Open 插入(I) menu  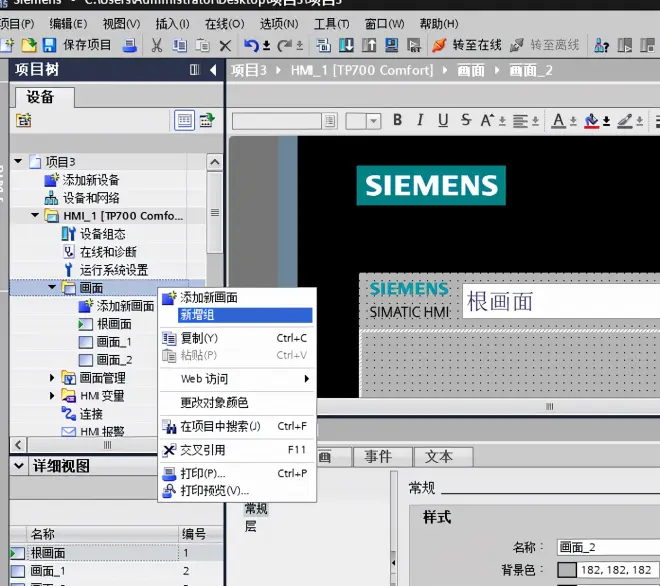[x=172, y=24]
